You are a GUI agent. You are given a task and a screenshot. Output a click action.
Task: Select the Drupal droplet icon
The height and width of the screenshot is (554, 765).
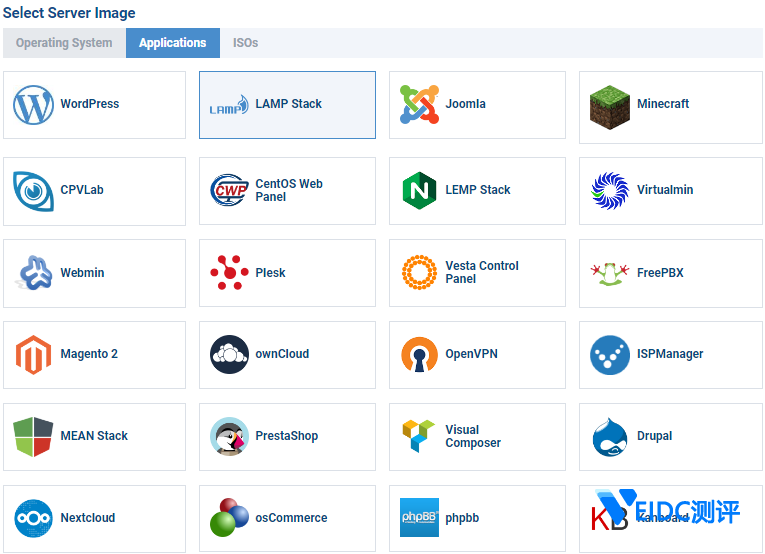[x=609, y=437]
